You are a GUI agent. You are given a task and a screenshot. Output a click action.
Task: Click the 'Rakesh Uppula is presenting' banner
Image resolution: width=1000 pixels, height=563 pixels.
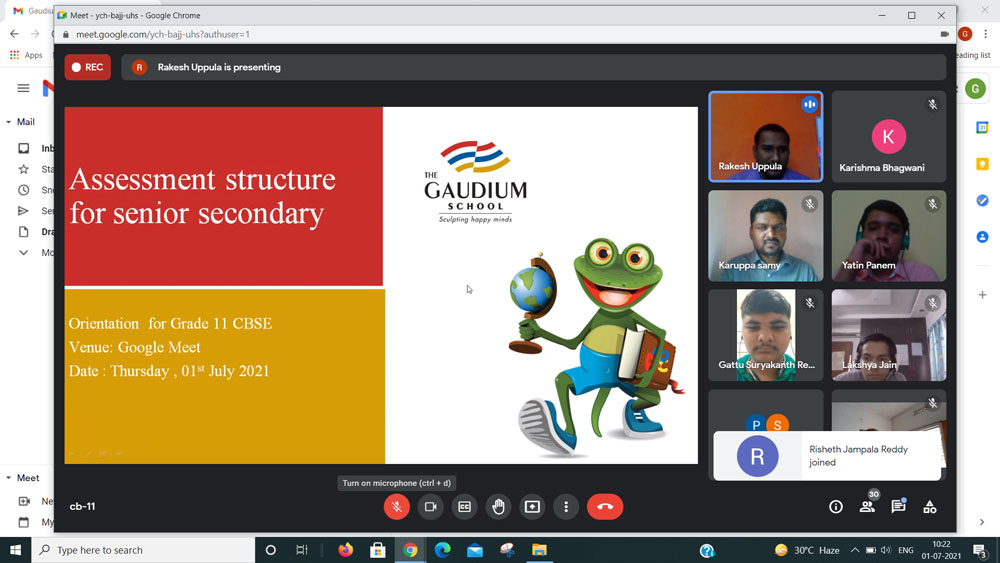pos(533,67)
